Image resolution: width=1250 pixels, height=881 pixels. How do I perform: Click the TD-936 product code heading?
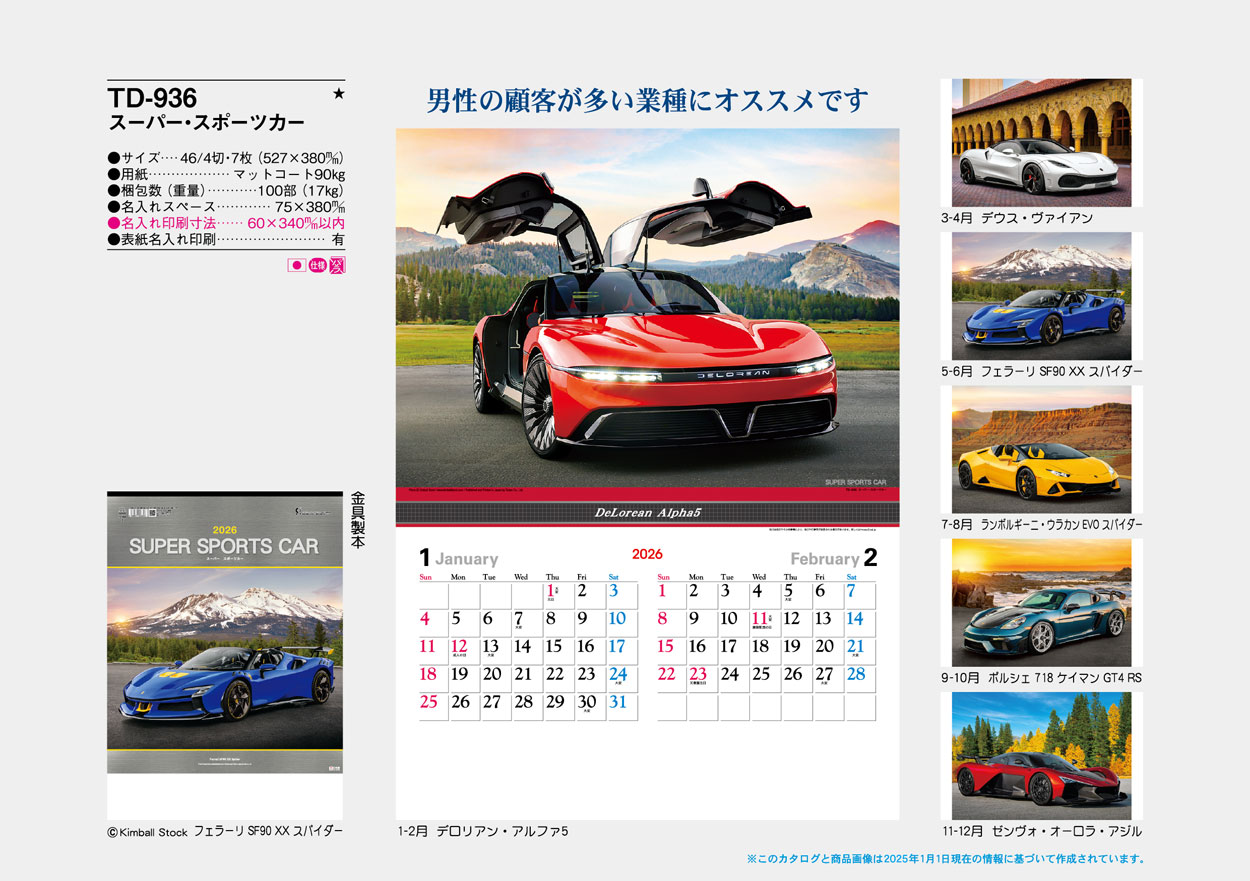coord(152,98)
